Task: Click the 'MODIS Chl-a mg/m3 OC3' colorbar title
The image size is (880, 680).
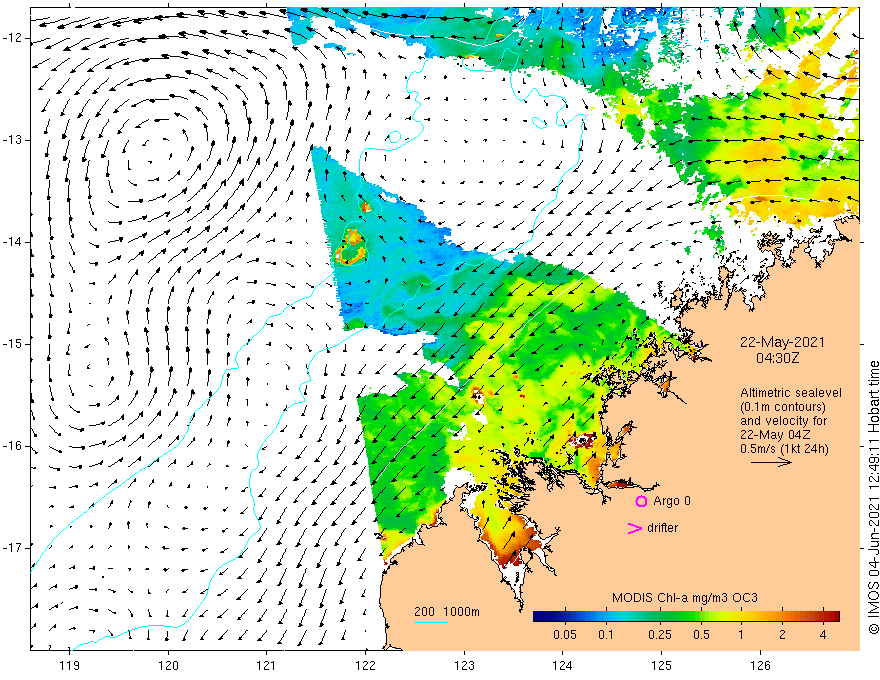Action: coord(685,598)
